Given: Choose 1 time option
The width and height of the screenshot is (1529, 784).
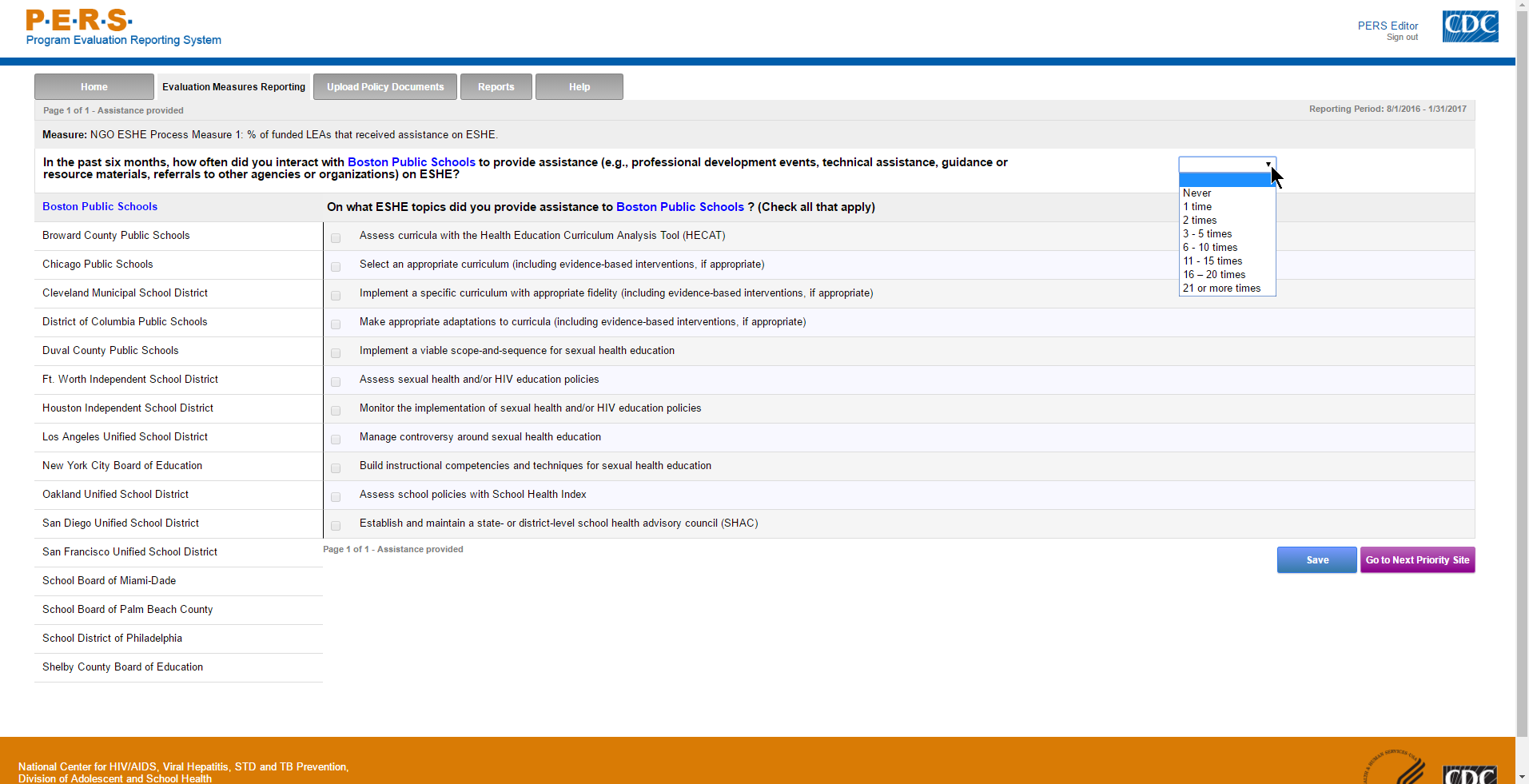Looking at the screenshot, I should point(1227,207).
